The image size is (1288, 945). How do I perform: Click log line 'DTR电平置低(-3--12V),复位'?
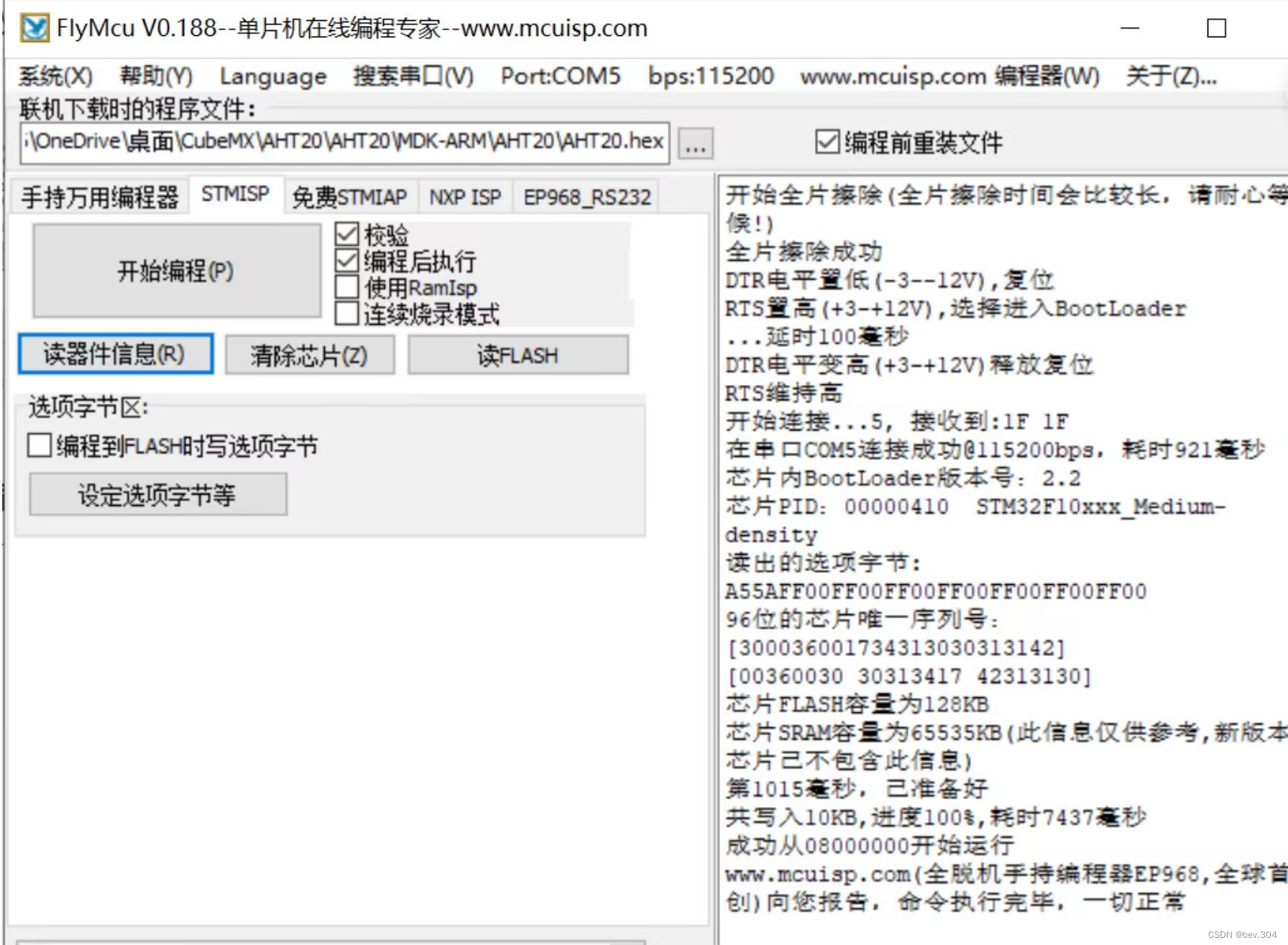click(x=889, y=280)
